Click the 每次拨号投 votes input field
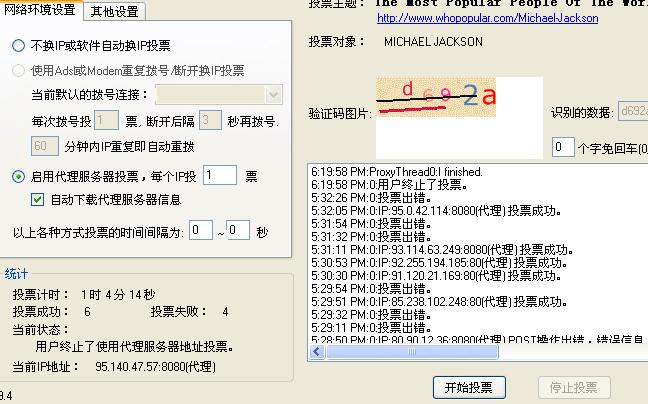This screenshot has width=648, height=404. 106,120
